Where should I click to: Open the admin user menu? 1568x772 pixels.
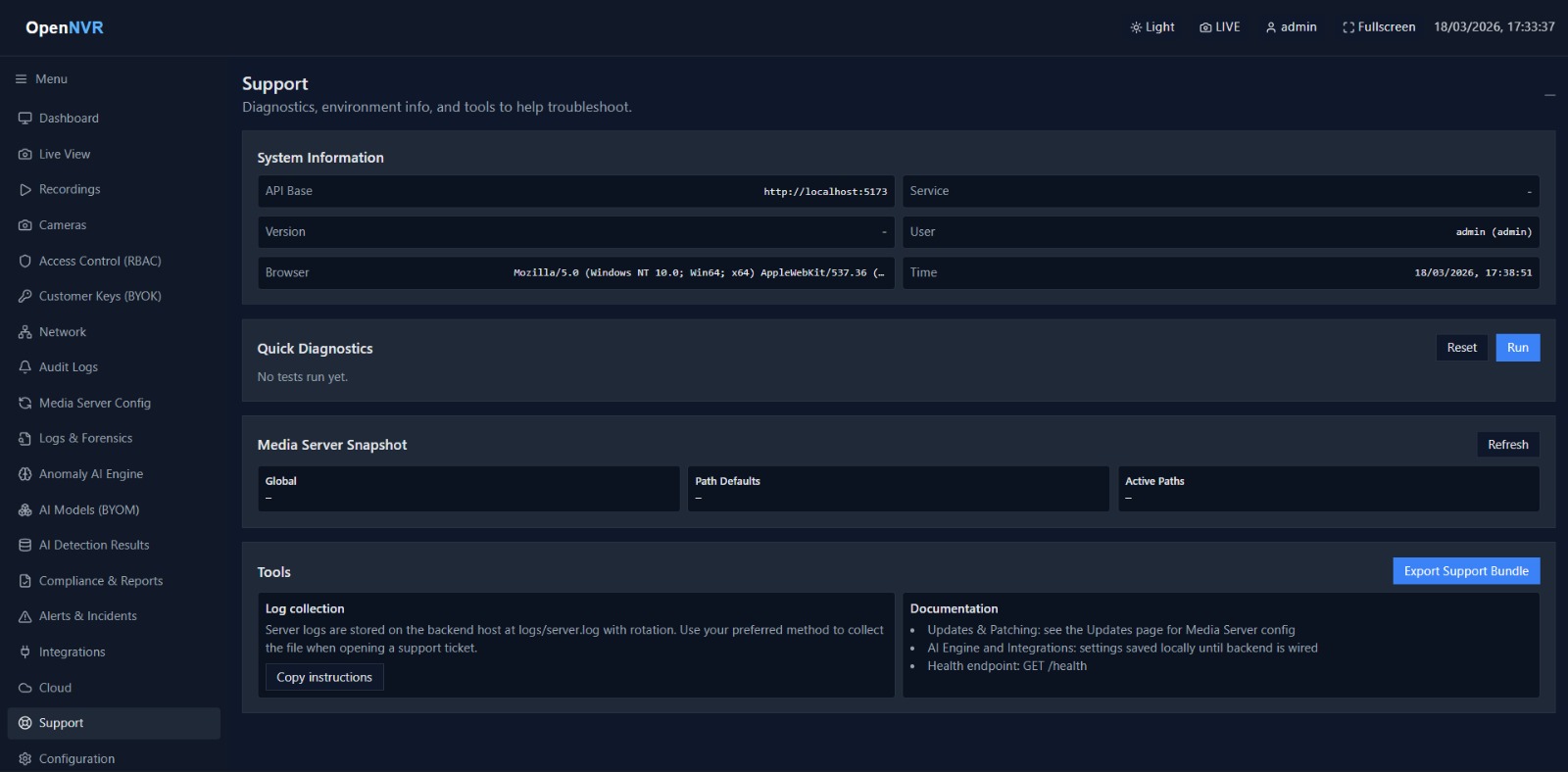[1291, 27]
